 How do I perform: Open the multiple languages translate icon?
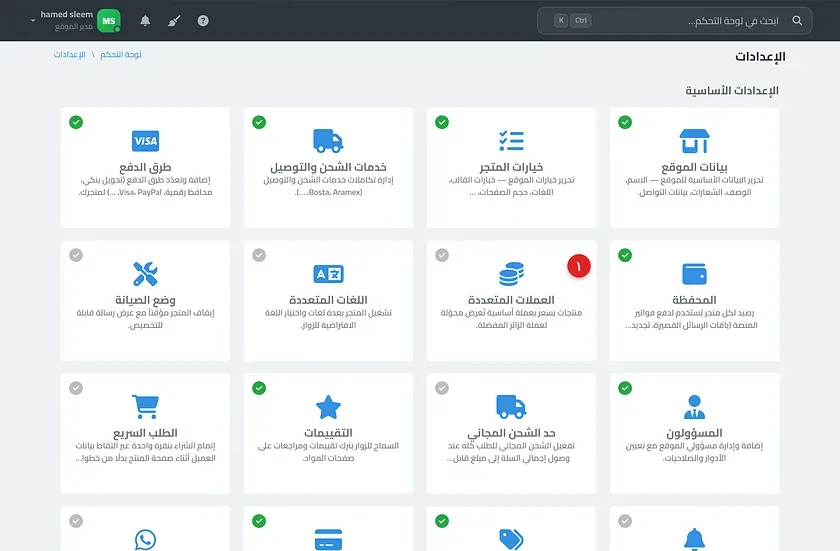328,274
